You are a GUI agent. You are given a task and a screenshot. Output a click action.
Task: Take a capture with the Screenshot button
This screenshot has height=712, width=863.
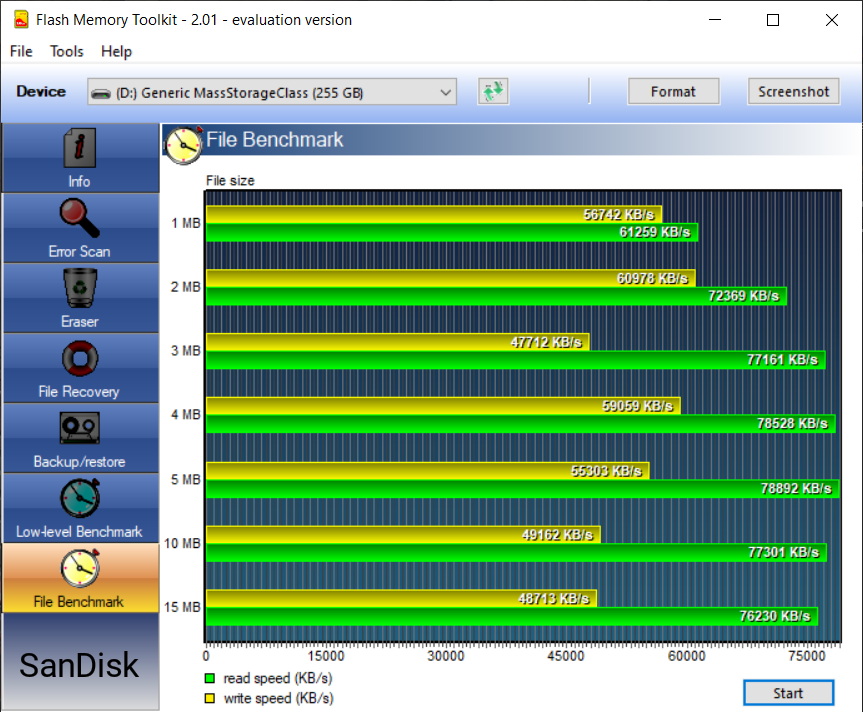[794, 91]
